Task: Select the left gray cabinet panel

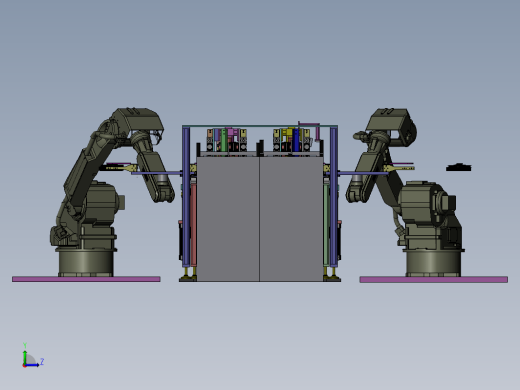Action: pos(228,219)
